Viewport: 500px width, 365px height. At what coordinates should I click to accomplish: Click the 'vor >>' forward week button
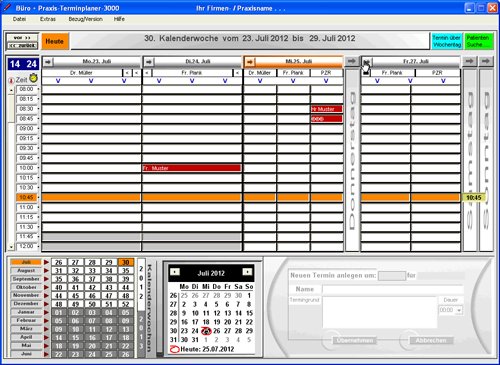(22, 38)
